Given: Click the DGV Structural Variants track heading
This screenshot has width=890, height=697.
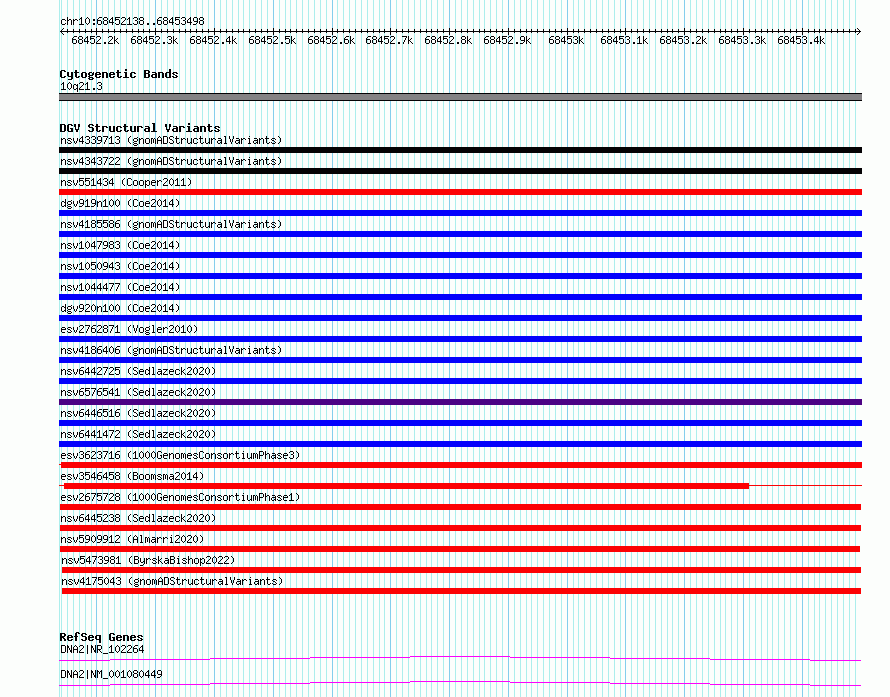Looking at the screenshot, I should click(140, 128).
